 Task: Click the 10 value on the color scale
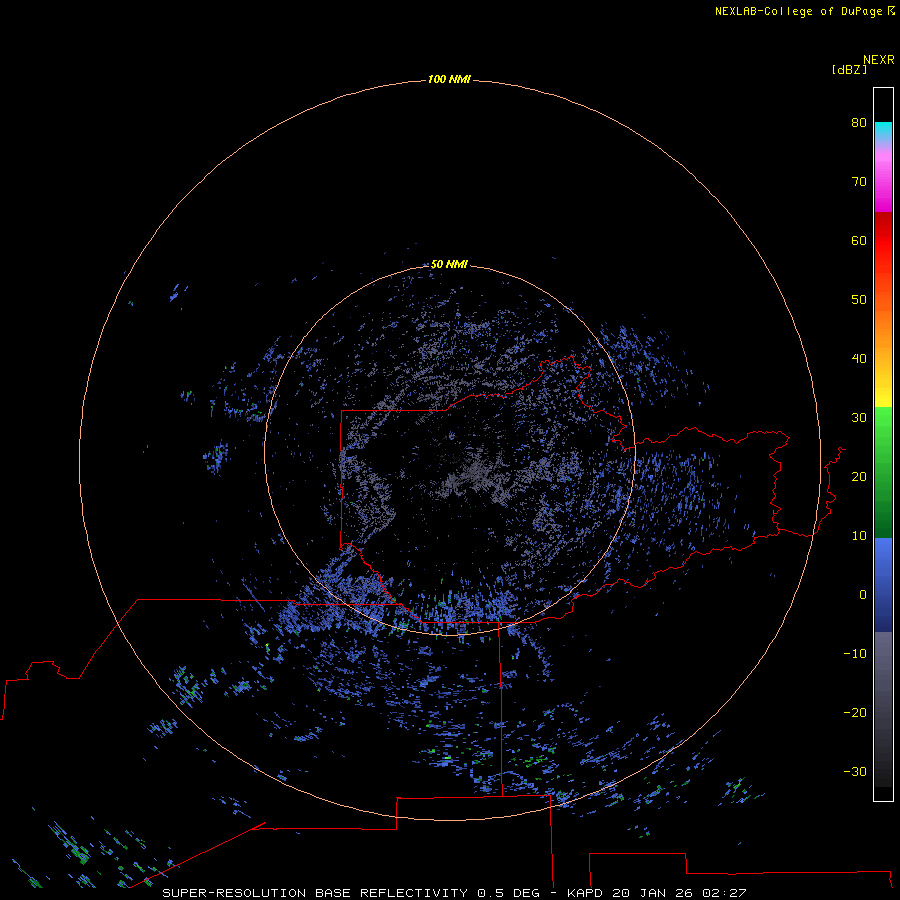coord(859,536)
